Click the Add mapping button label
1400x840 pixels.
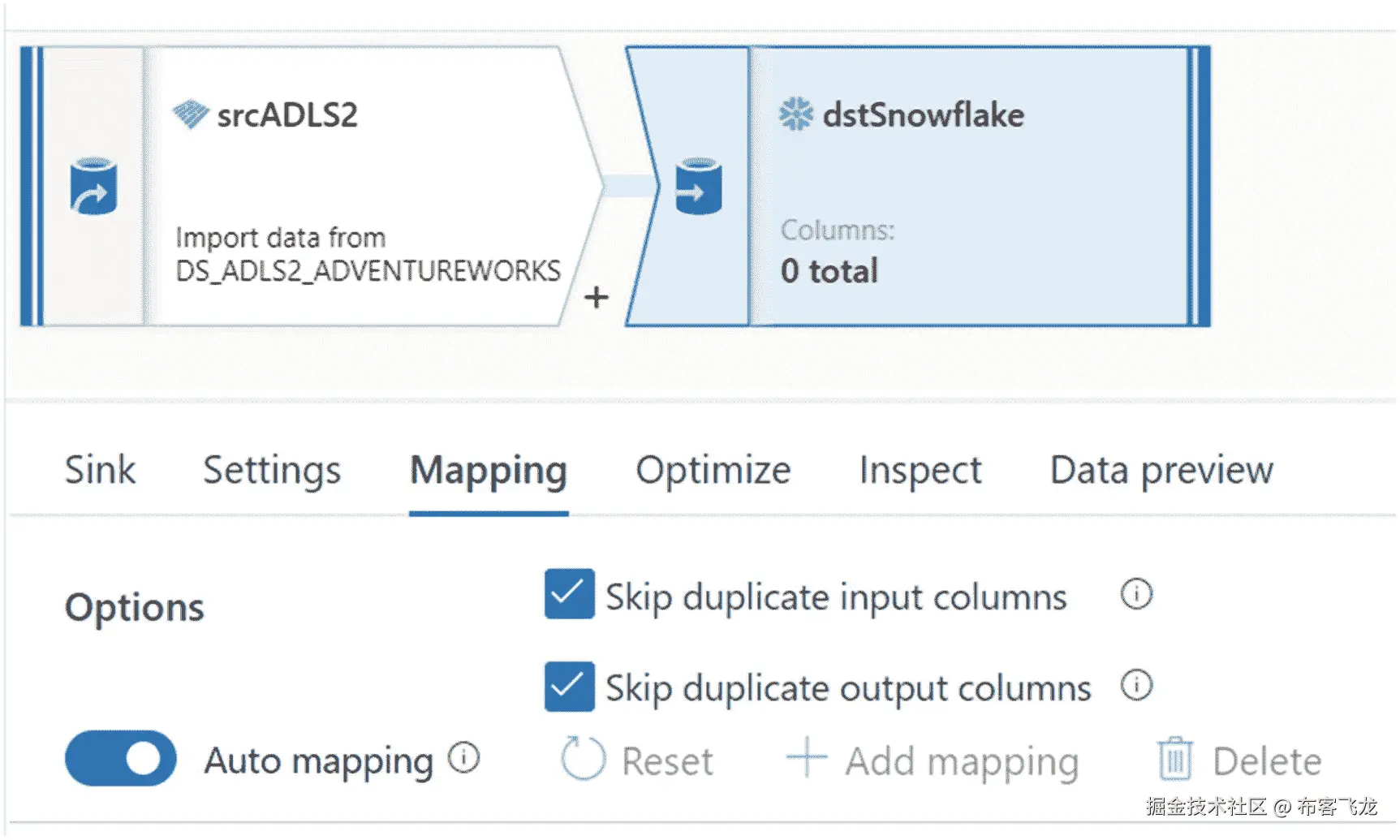tap(962, 762)
